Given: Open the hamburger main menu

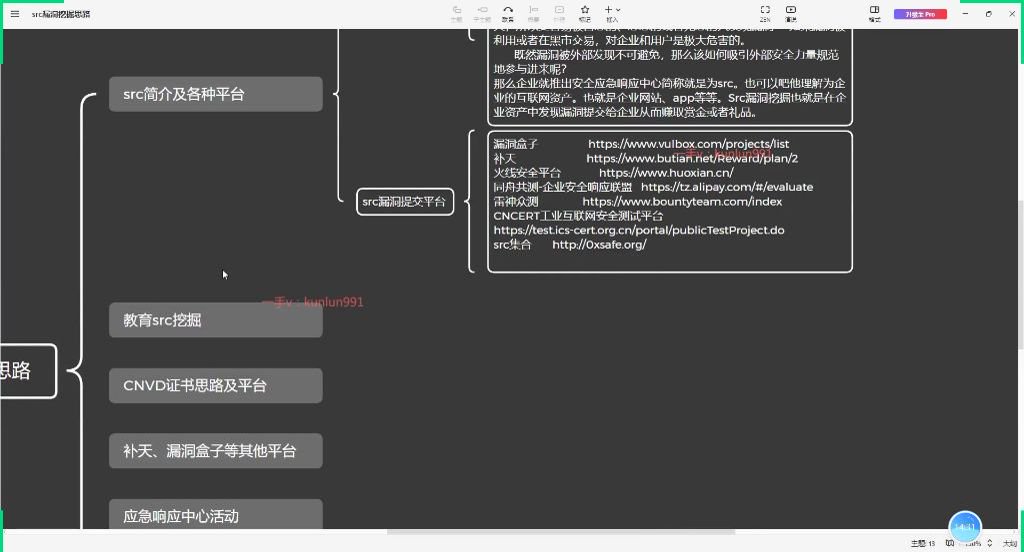Looking at the screenshot, I should [x=14, y=14].
